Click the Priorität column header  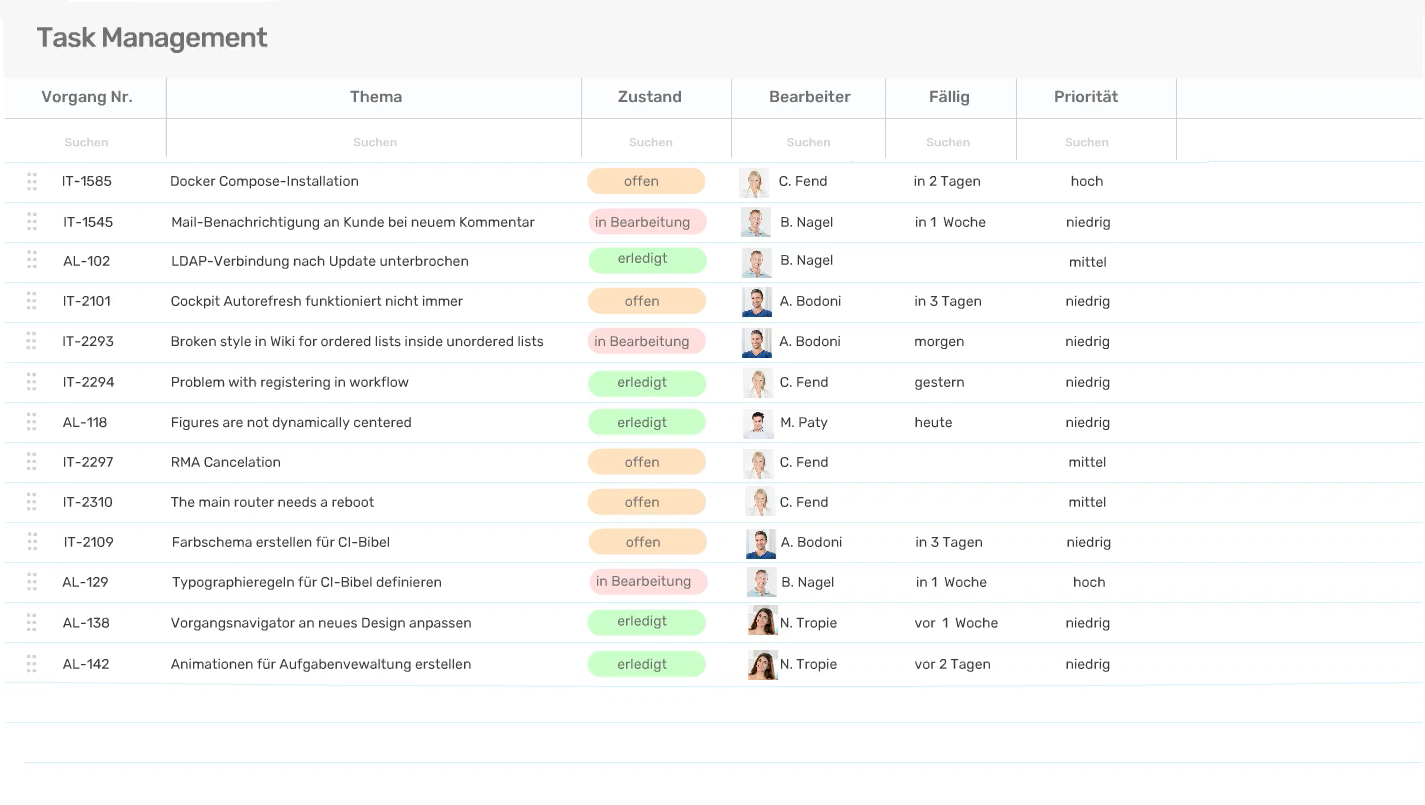click(1086, 97)
